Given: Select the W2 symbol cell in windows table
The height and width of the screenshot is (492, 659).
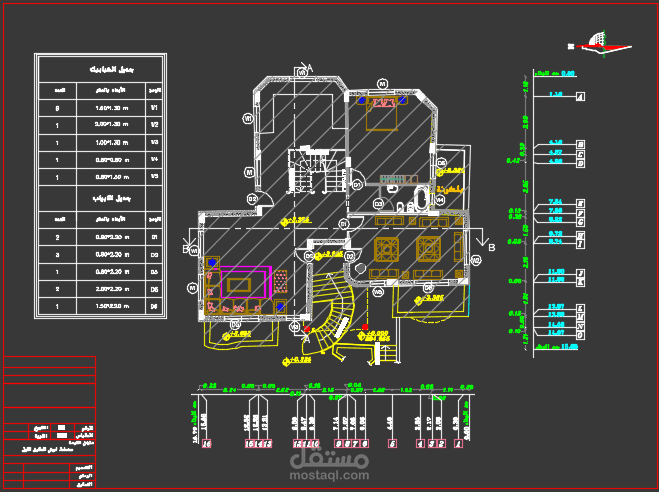Looking at the screenshot, I should click(154, 125).
